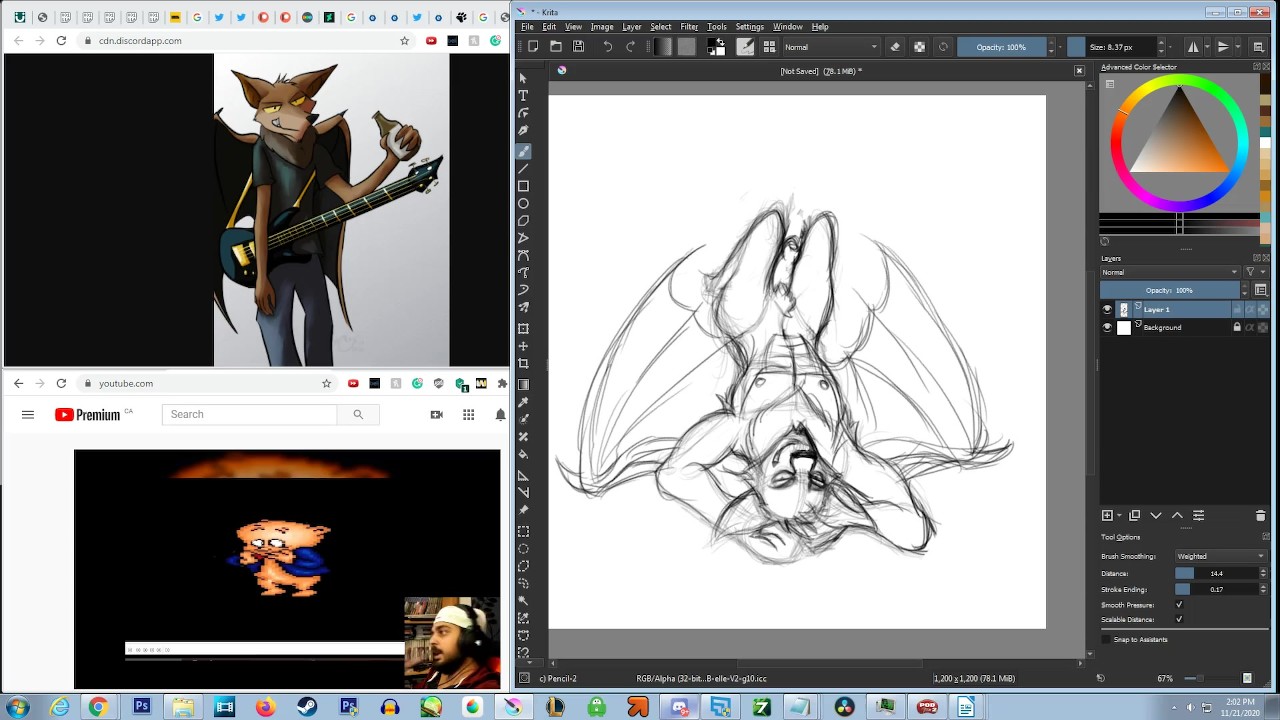Image resolution: width=1280 pixels, height=720 pixels.
Task: Duplicate the current layer icon
Action: point(1134,515)
